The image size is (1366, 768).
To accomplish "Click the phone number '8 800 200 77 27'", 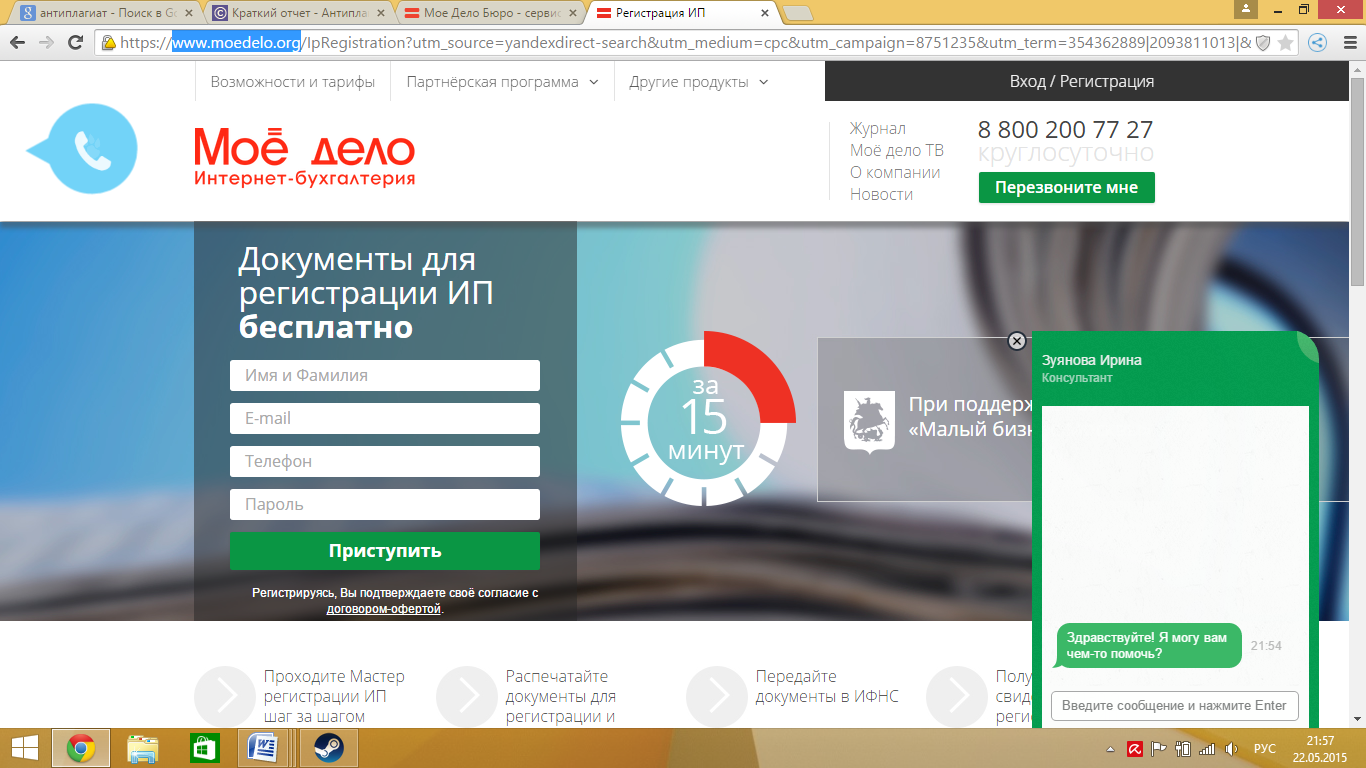I will 1065,130.
